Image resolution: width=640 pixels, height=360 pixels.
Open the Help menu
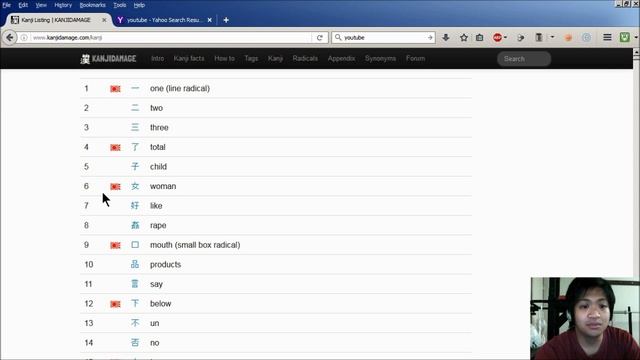click(139, 5)
